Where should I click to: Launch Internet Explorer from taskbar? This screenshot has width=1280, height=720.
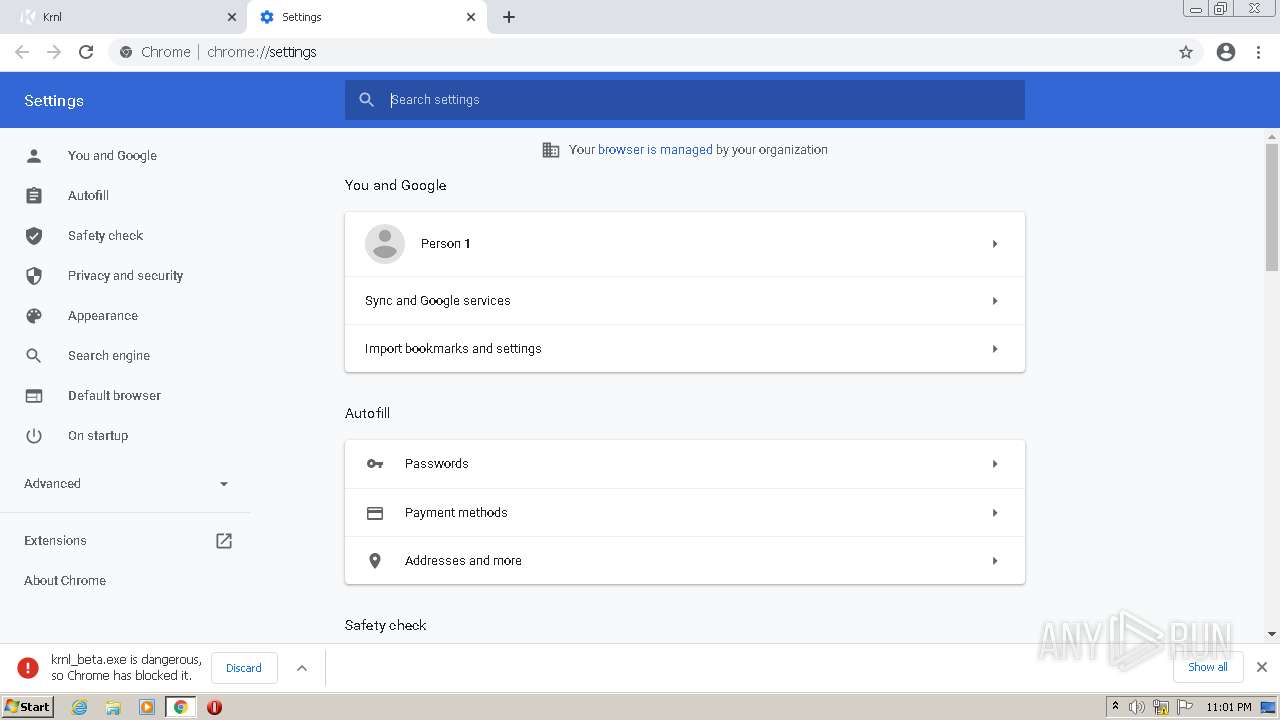[80, 707]
